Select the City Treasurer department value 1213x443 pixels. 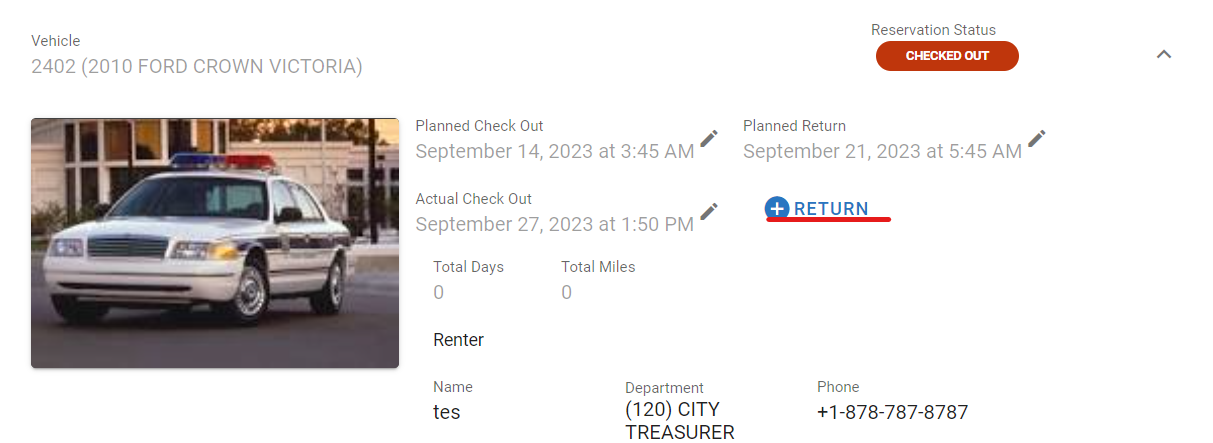679,421
